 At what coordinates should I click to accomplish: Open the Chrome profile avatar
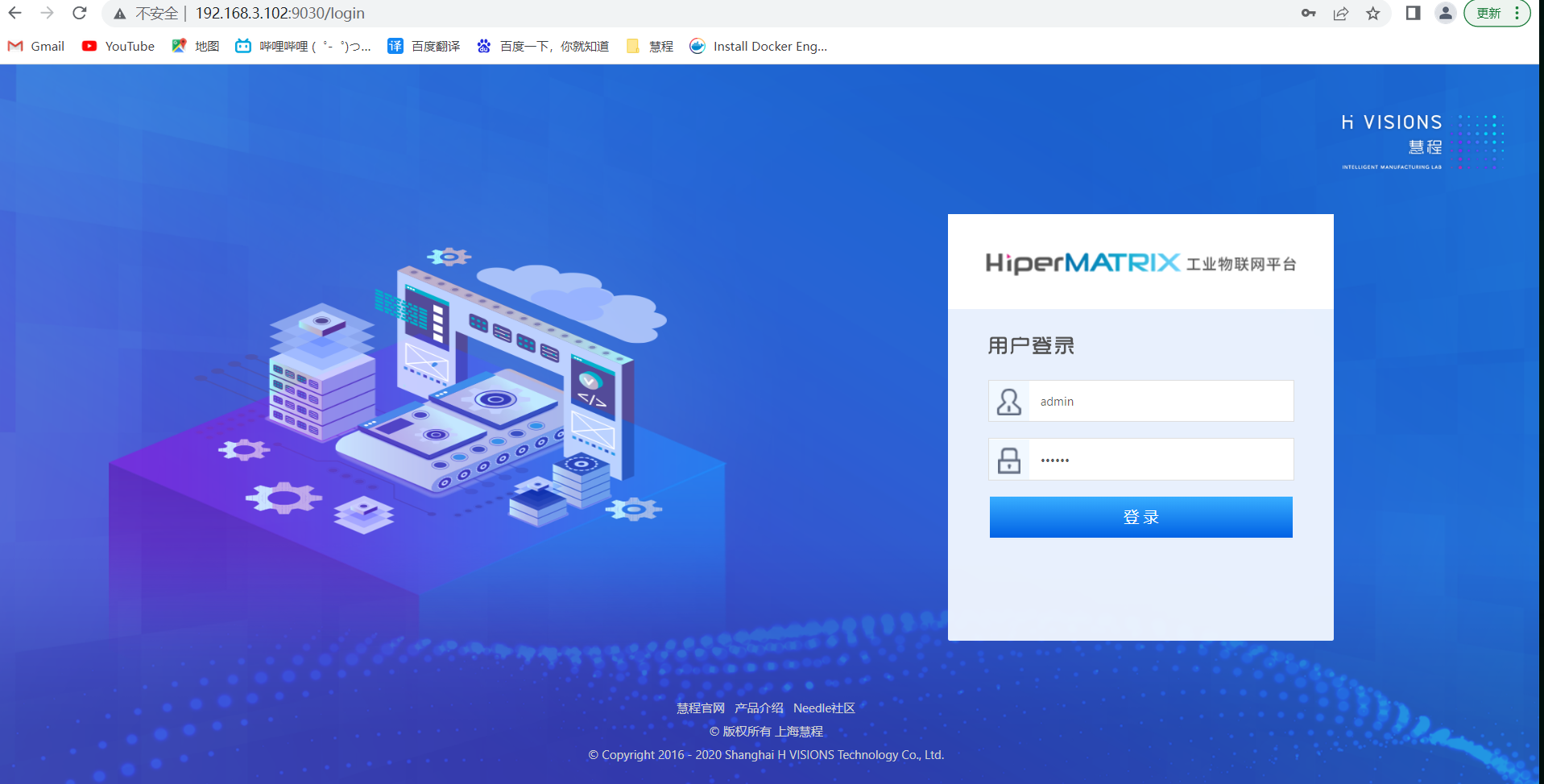tap(1446, 13)
